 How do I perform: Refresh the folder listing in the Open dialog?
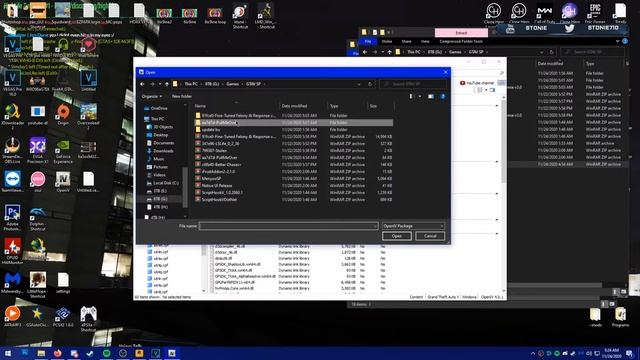tap(370, 84)
